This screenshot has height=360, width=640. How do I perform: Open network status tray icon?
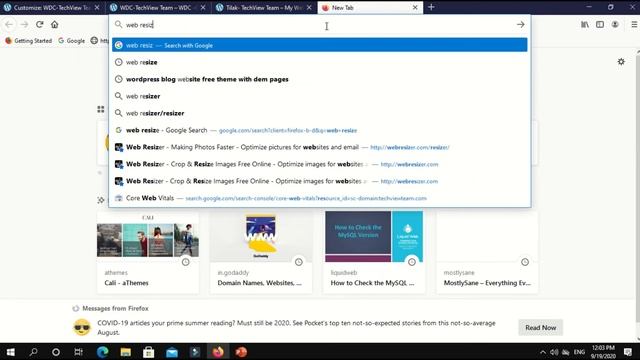[x=565, y=352]
